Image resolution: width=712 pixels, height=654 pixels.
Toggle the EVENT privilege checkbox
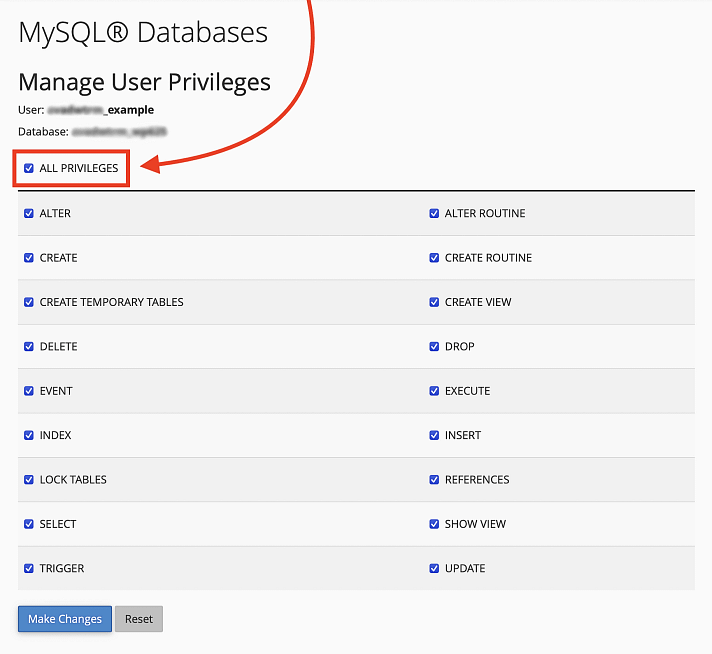click(29, 391)
